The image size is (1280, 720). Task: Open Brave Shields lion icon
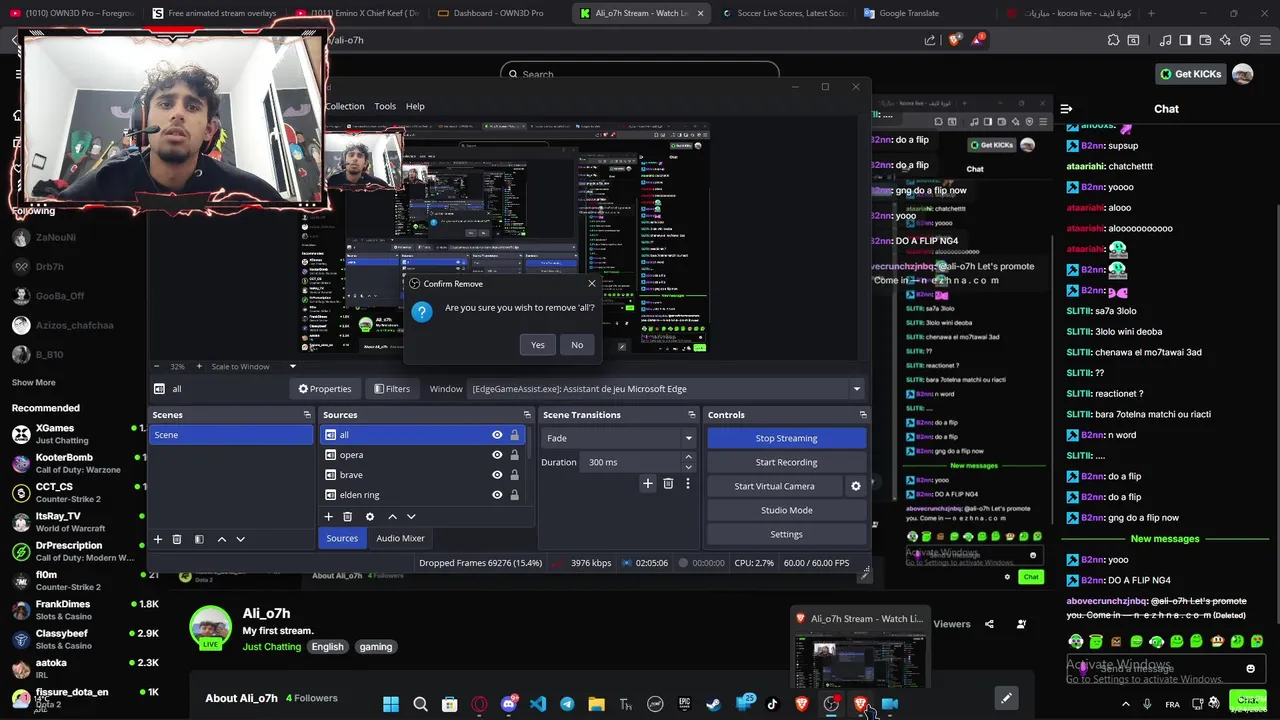pyautogui.click(x=955, y=40)
